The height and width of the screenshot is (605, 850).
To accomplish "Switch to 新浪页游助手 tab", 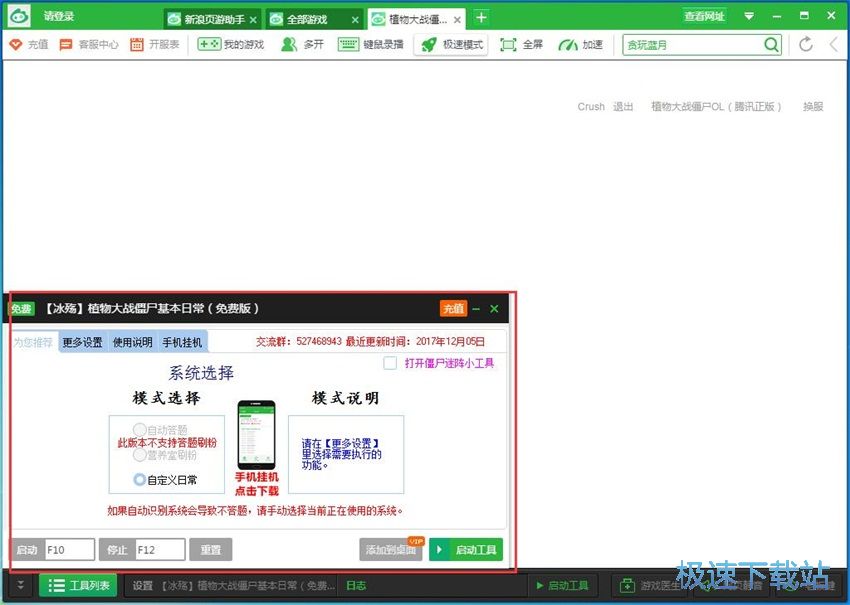I will (214, 20).
